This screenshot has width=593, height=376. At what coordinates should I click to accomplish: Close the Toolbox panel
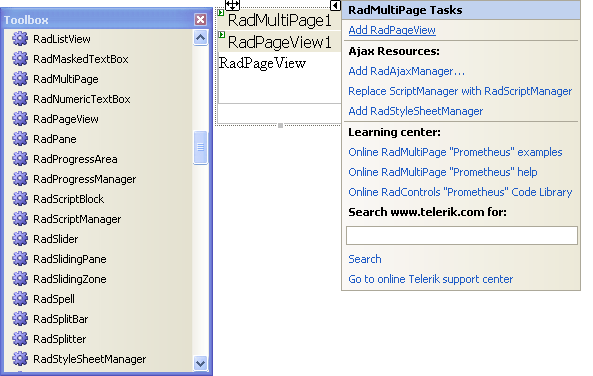[200, 19]
